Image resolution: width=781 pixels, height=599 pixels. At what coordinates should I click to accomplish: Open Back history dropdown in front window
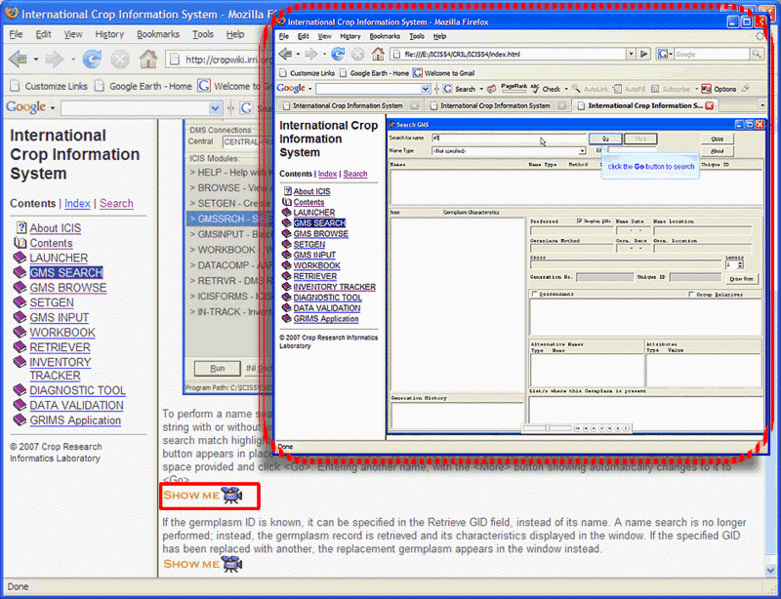[x=298, y=54]
